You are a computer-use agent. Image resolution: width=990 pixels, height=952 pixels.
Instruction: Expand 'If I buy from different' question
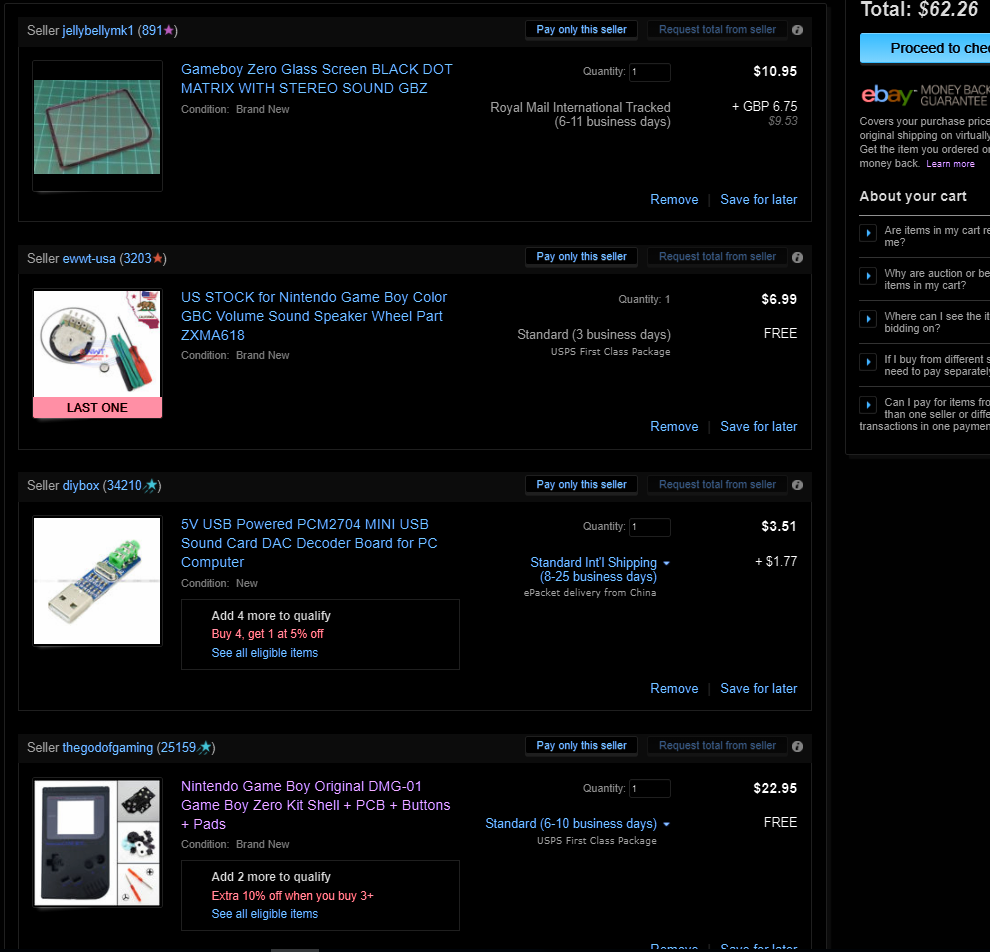coord(868,362)
